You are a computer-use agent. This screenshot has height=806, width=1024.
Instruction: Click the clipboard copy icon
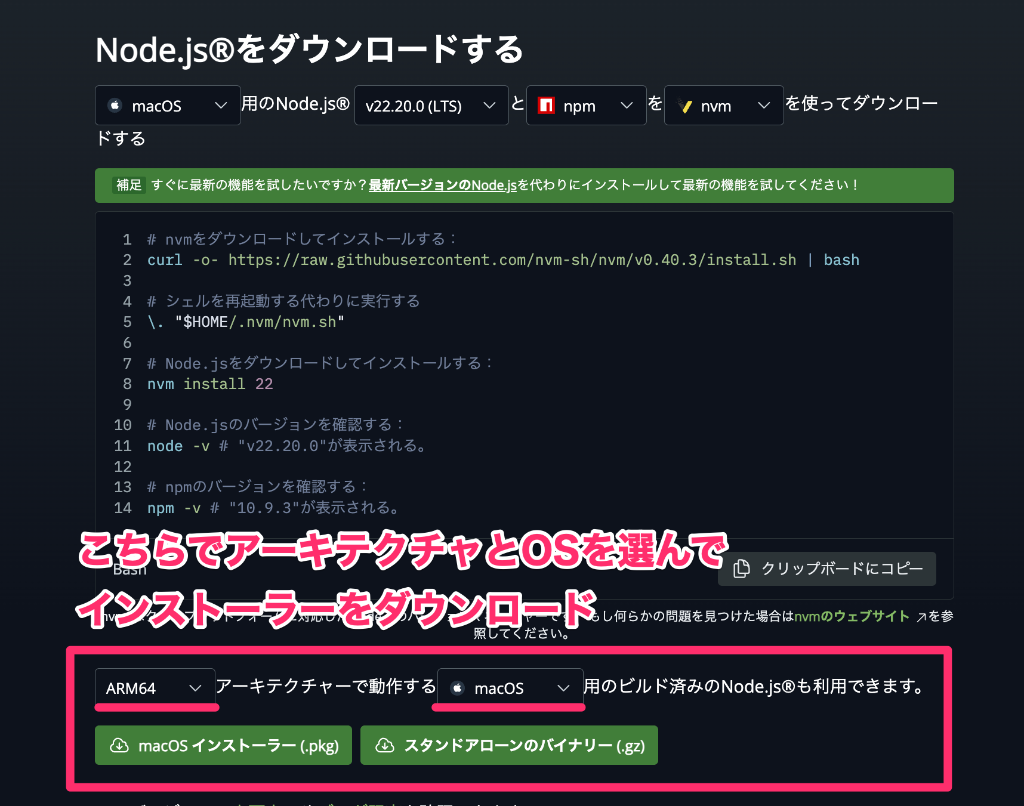tap(741, 569)
